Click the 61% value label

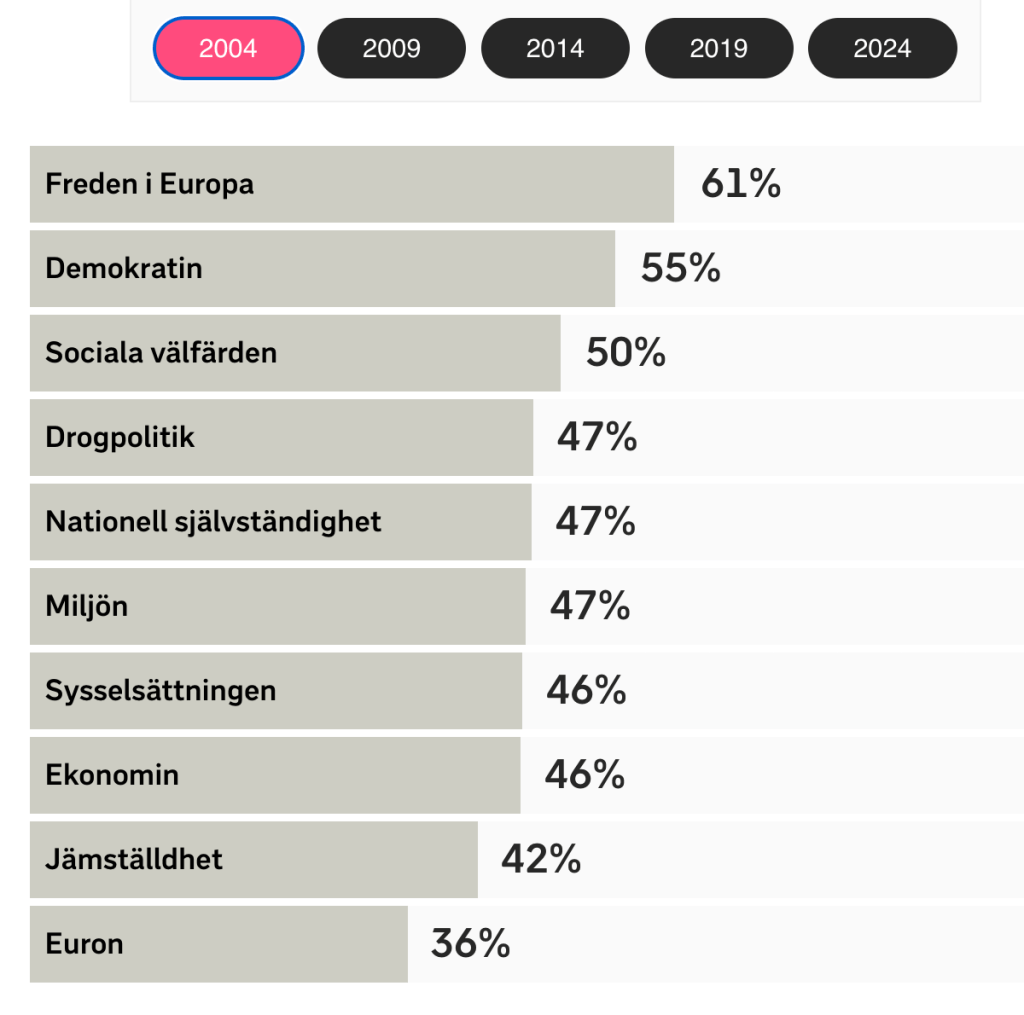tap(741, 184)
